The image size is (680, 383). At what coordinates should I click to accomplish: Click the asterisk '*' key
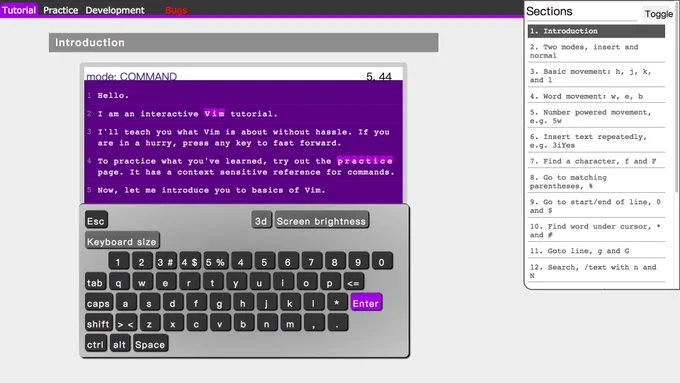337,303
